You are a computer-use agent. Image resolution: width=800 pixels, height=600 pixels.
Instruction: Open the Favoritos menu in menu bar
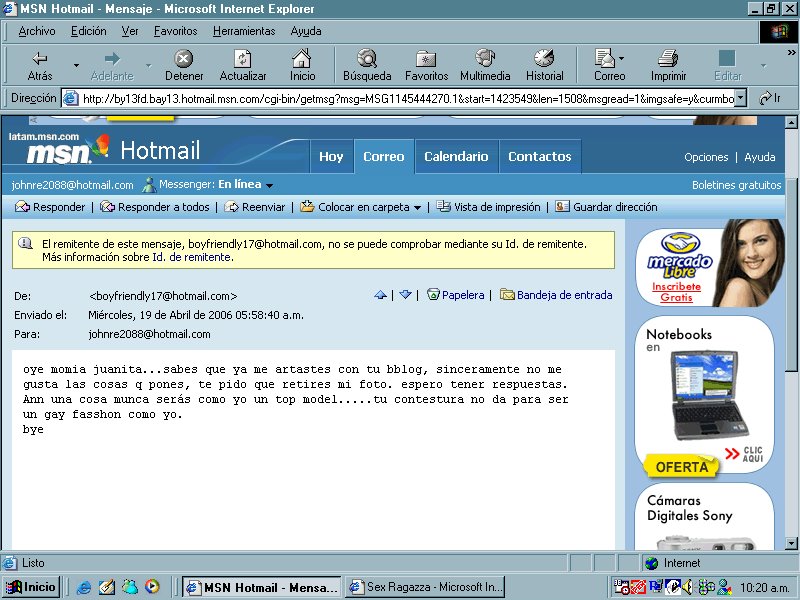click(176, 31)
